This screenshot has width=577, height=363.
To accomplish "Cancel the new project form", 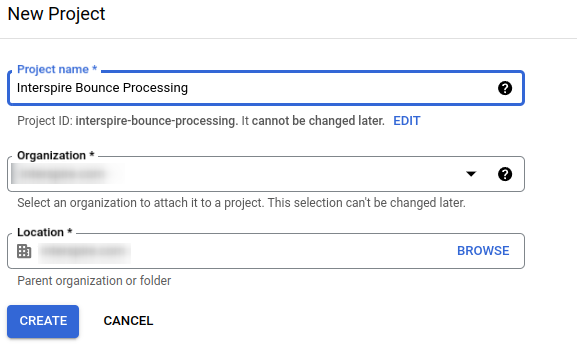I will coord(128,321).
